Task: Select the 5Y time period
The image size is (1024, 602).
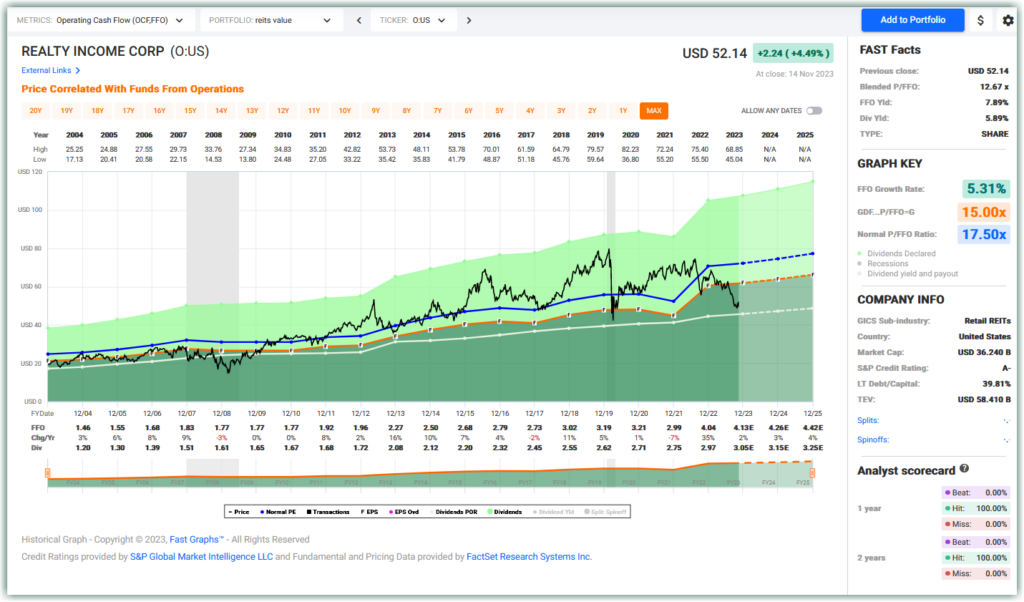Action: tap(501, 110)
